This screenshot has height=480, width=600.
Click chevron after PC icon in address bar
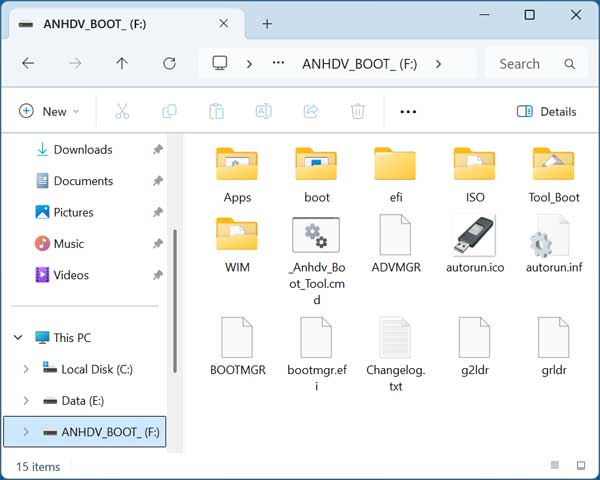click(249, 64)
